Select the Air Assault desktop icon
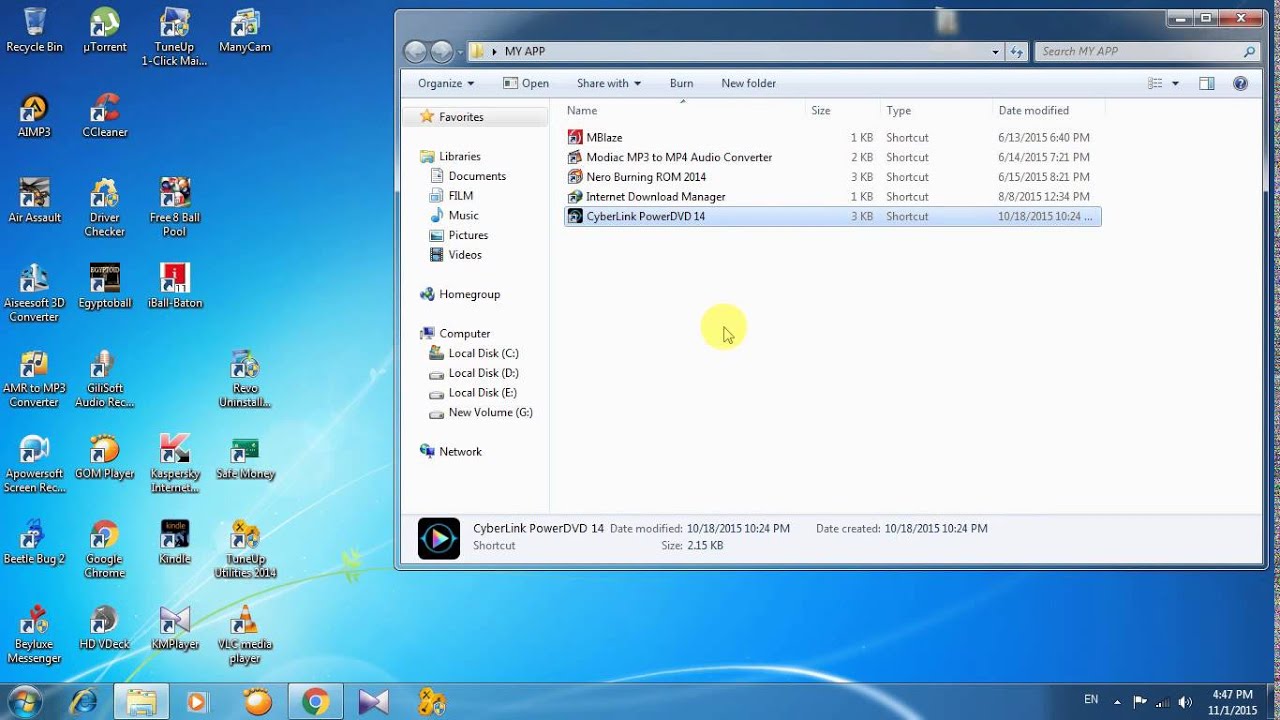The image size is (1280, 720). pyautogui.click(x=34, y=201)
